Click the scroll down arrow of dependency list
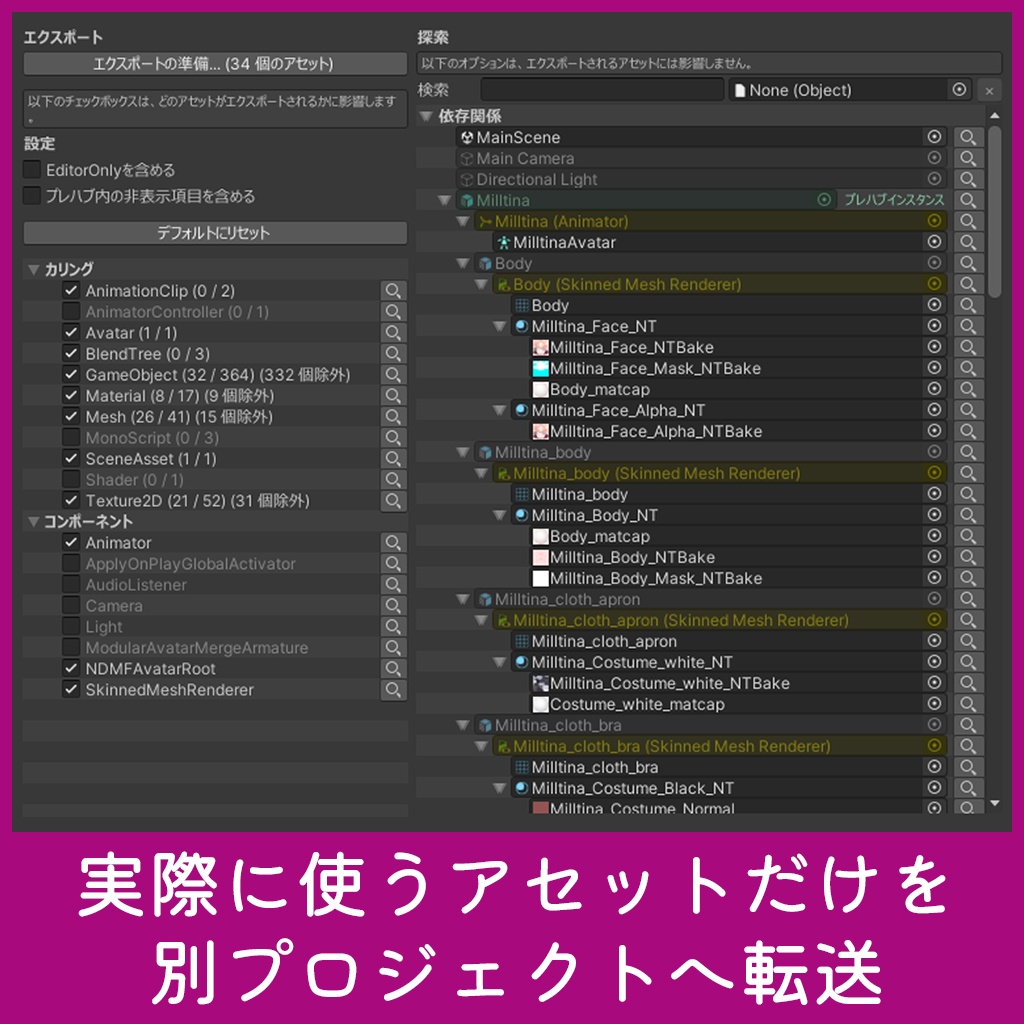This screenshot has width=1024, height=1024. (995, 803)
